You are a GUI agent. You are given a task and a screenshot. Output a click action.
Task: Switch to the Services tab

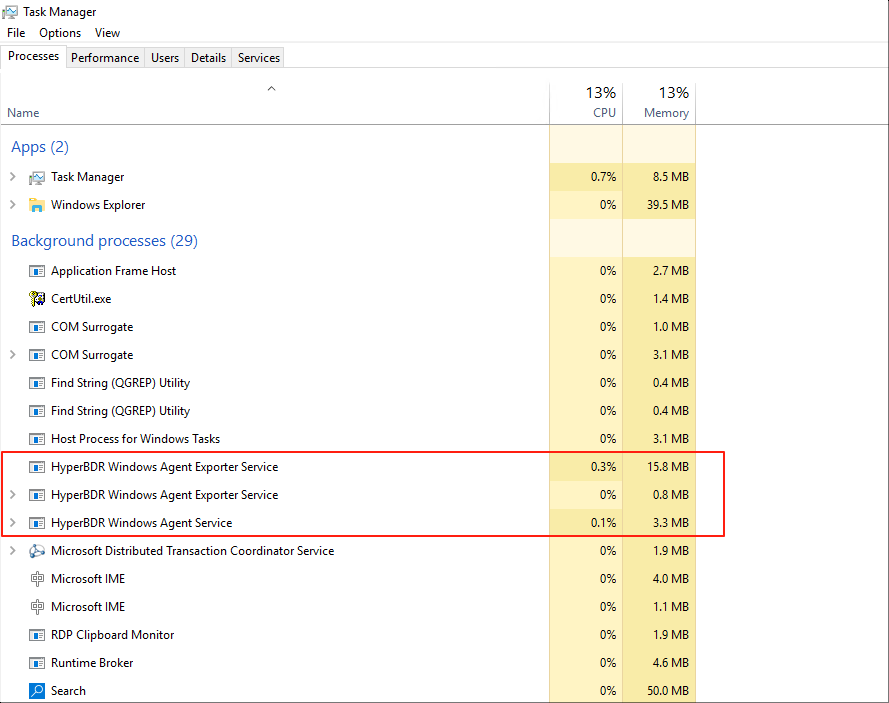click(259, 58)
